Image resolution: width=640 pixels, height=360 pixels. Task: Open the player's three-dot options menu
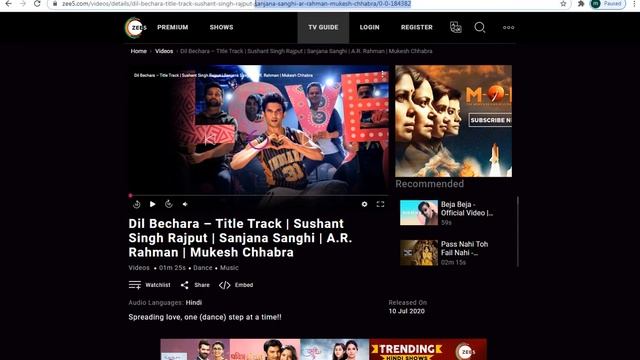click(382, 74)
